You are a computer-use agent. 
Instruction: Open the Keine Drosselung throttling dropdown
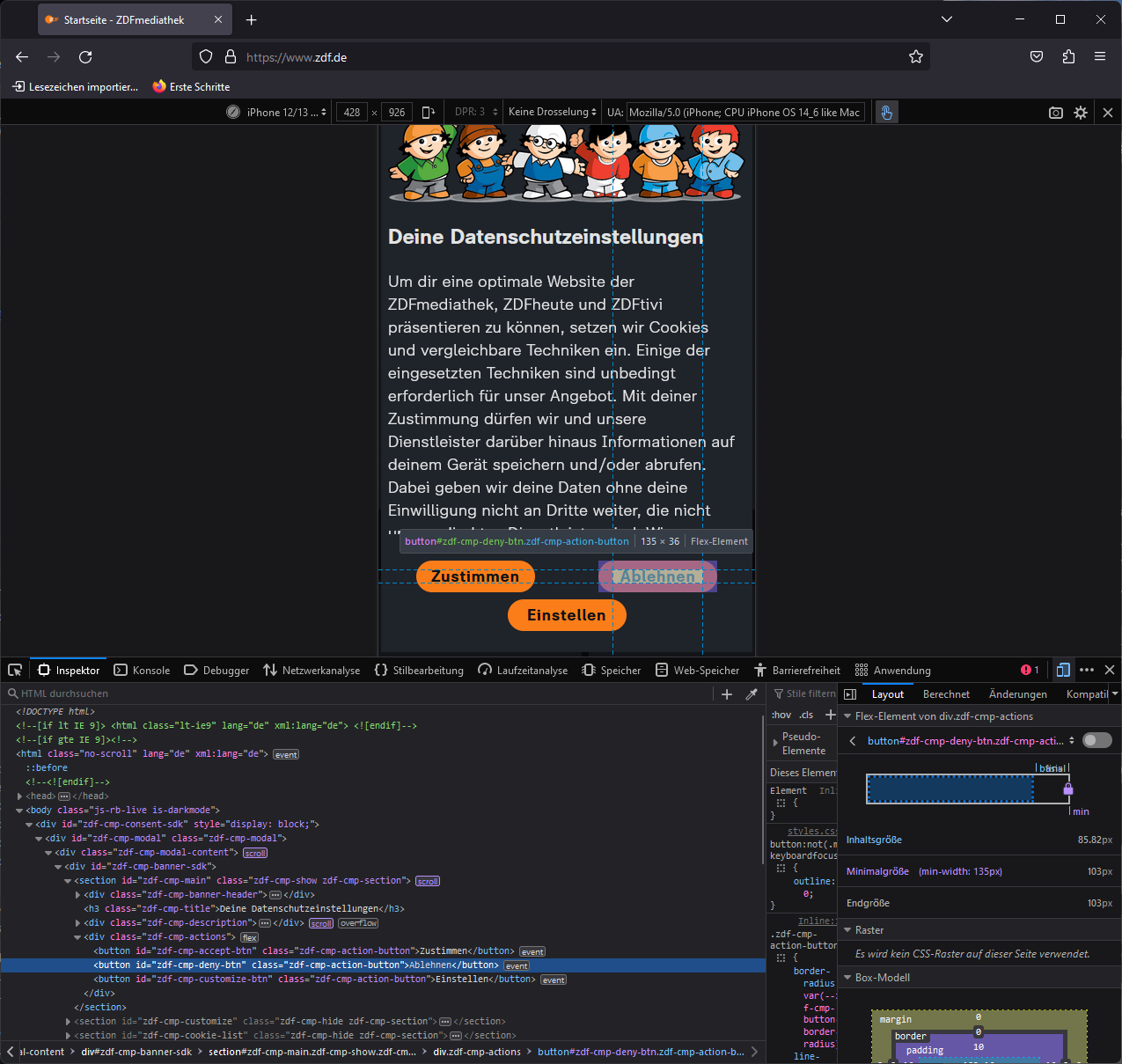tap(552, 112)
